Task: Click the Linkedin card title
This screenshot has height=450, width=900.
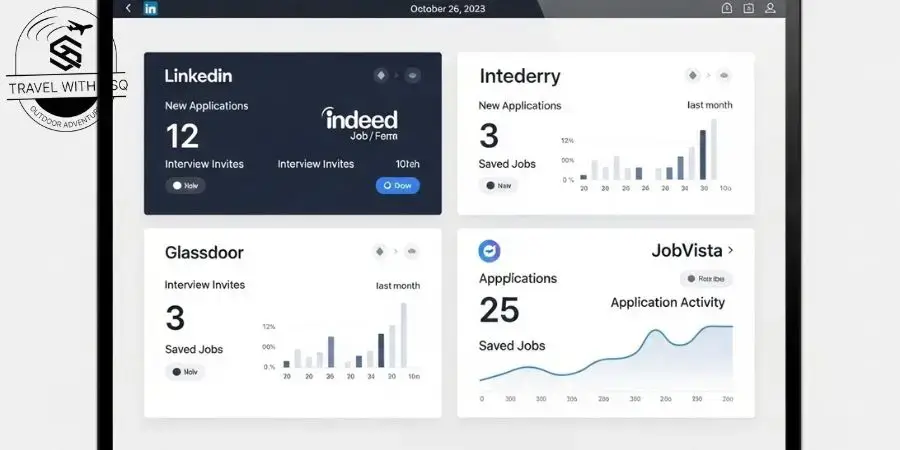Action: (199, 76)
